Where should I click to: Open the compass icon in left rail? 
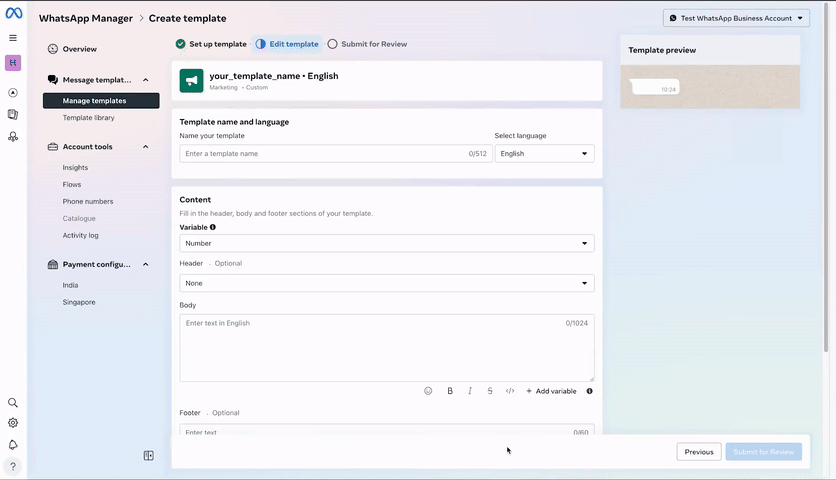(13, 93)
